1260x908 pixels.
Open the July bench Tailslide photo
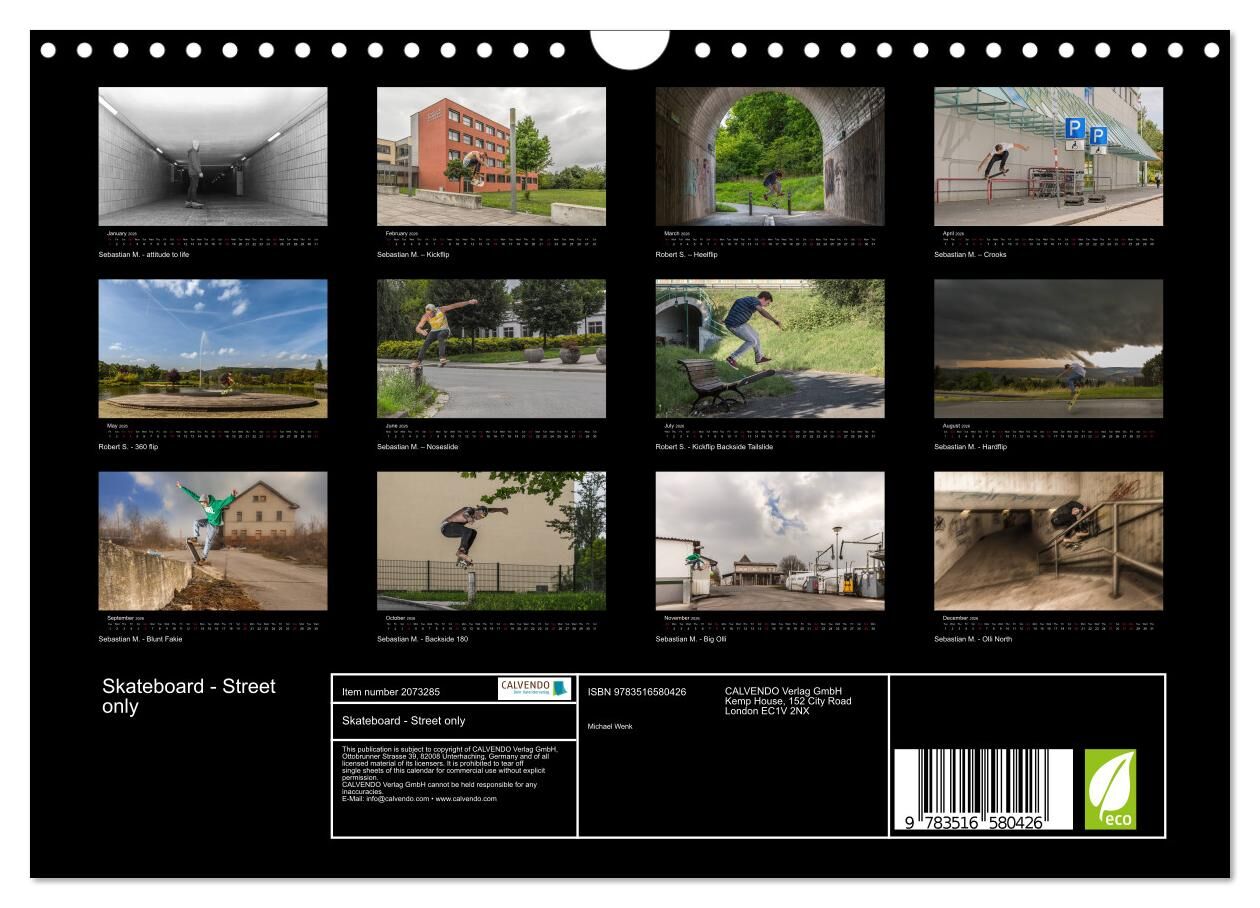click(769, 348)
